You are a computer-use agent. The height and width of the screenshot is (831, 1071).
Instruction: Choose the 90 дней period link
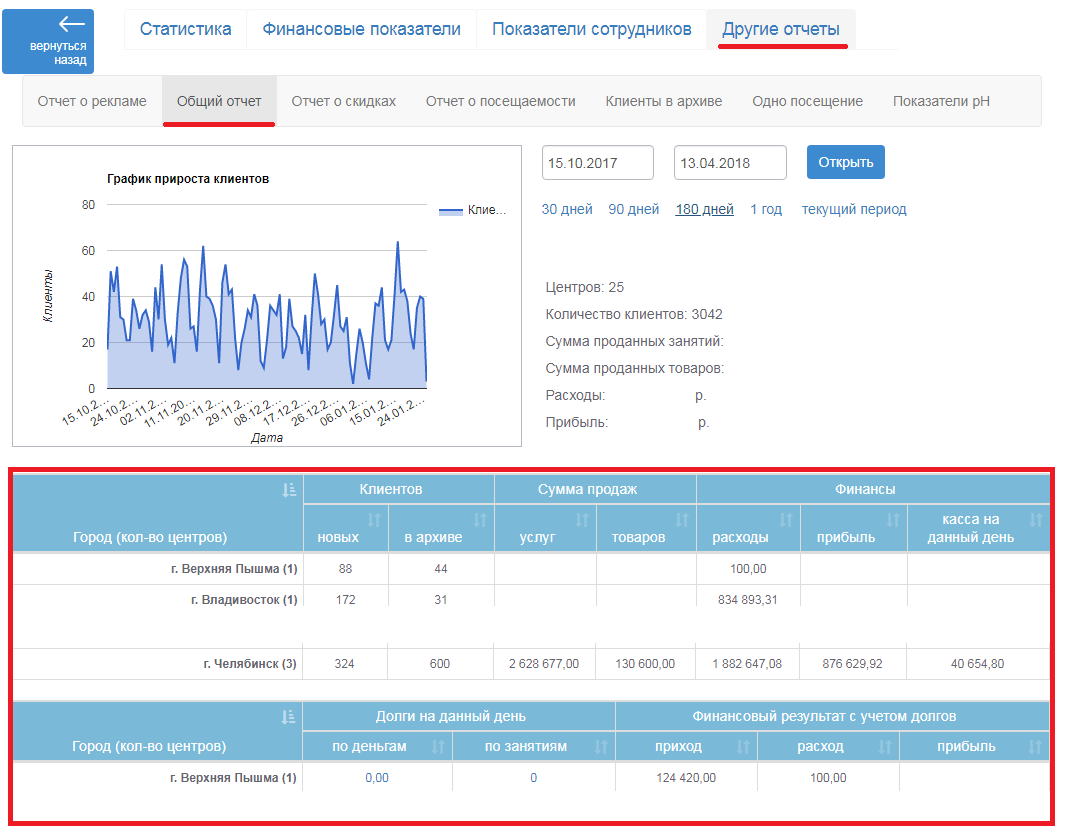point(633,209)
